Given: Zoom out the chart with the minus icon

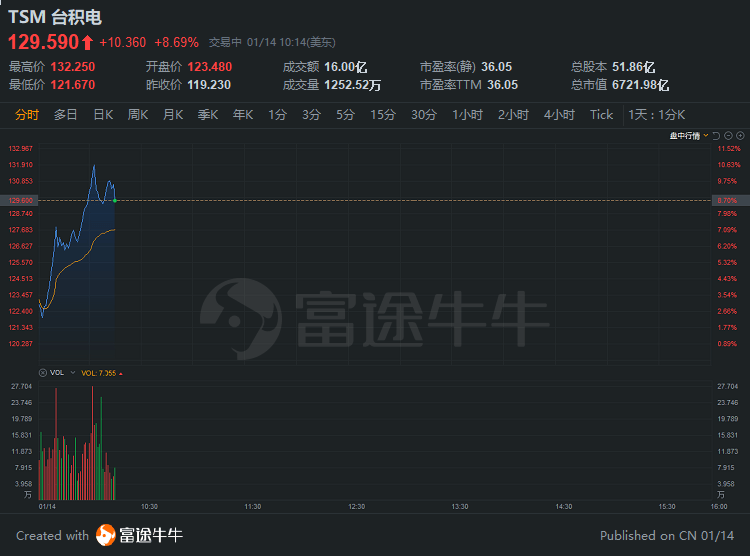Looking at the screenshot, I should click(728, 136).
